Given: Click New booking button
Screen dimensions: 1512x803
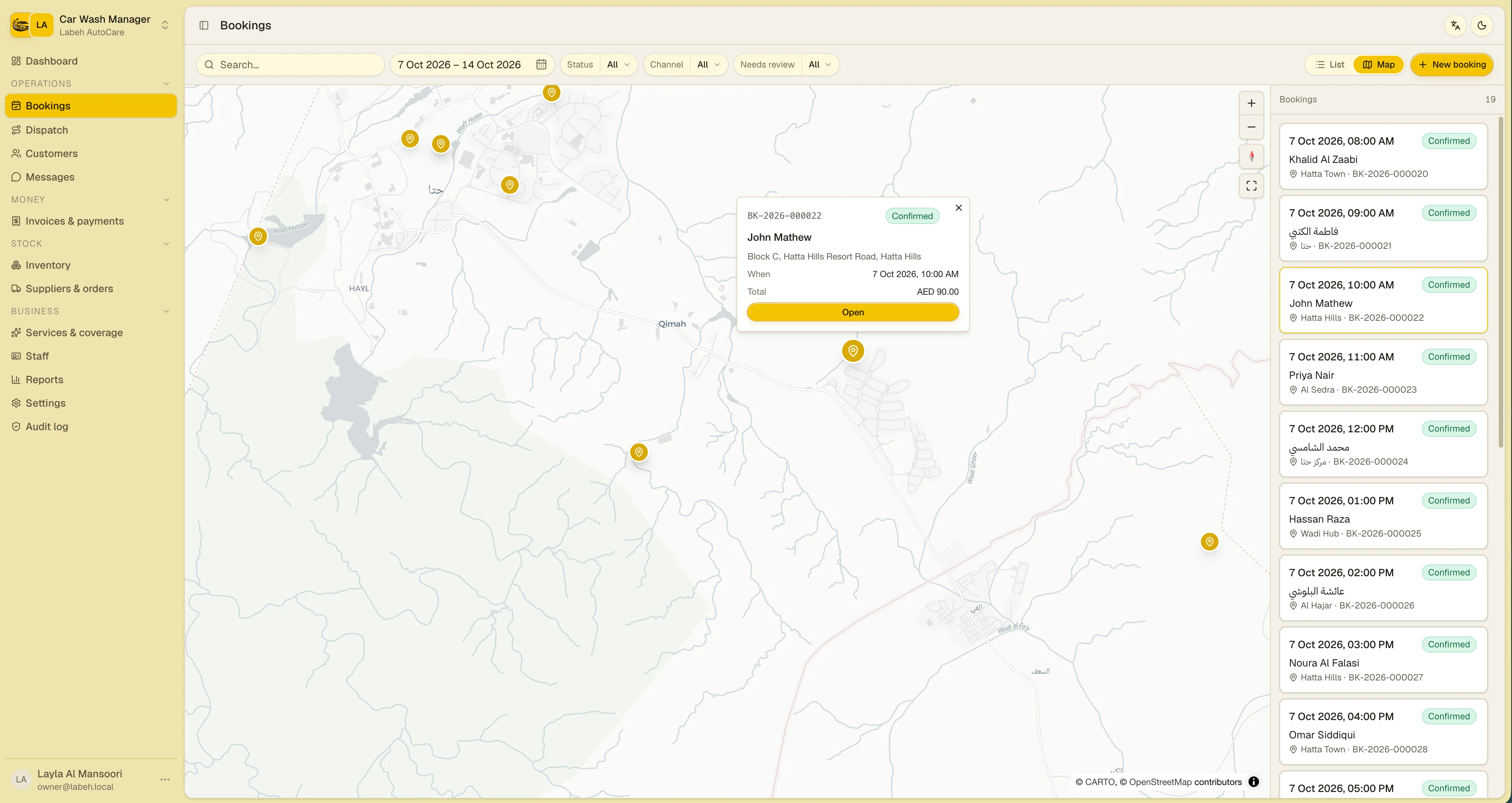Looking at the screenshot, I should point(1451,65).
